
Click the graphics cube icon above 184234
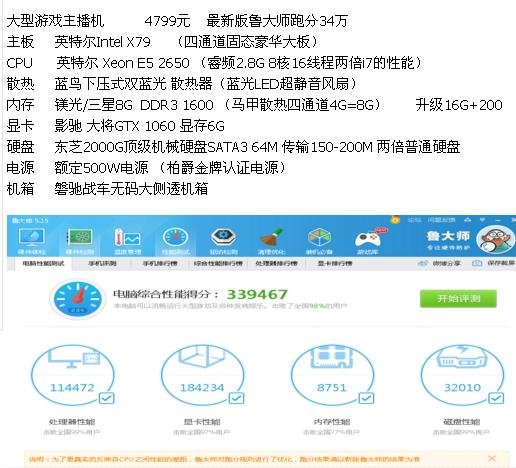(x=202, y=357)
